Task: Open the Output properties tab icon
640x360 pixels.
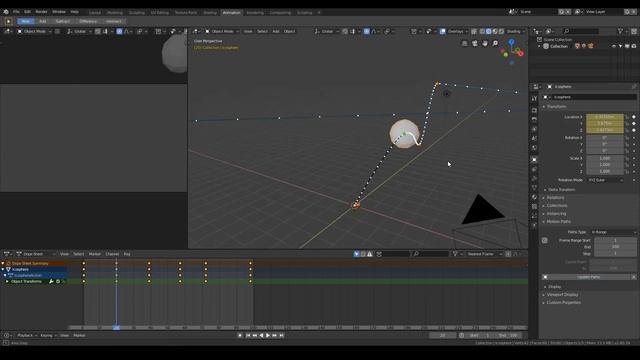Action: [534, 120]
